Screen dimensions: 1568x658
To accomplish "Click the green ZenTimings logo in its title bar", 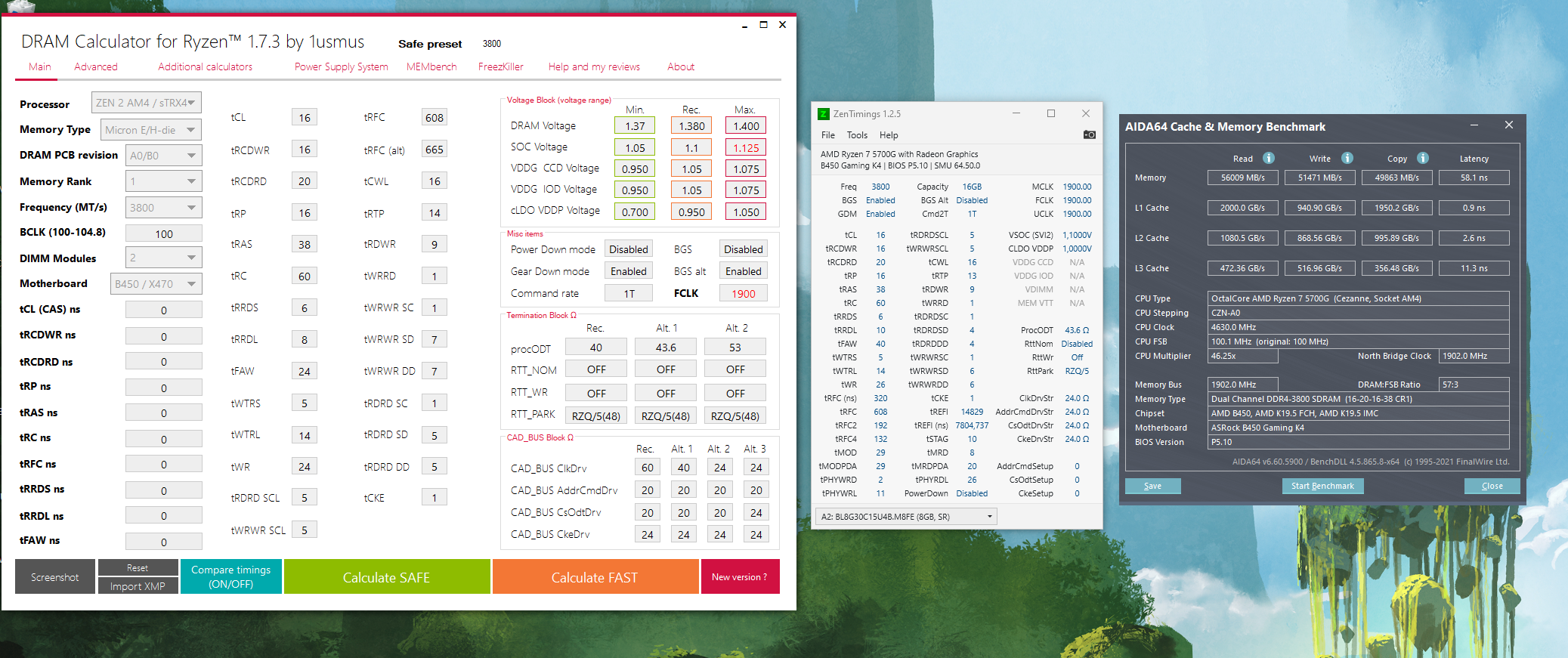I will pyautogui.click(x=824, y=114).
